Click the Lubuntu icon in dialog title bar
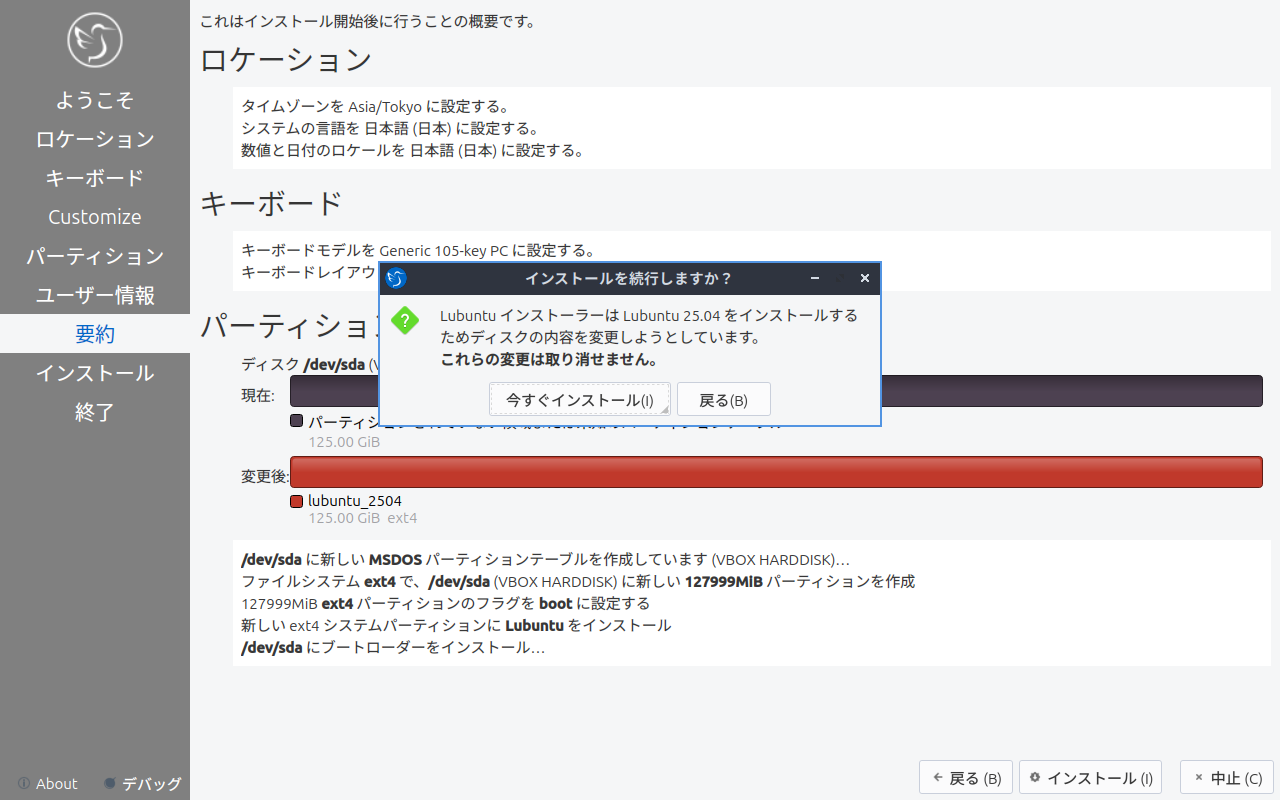Screen dimensions: 1280x800 pyautogui.click(x=396, y=278)
